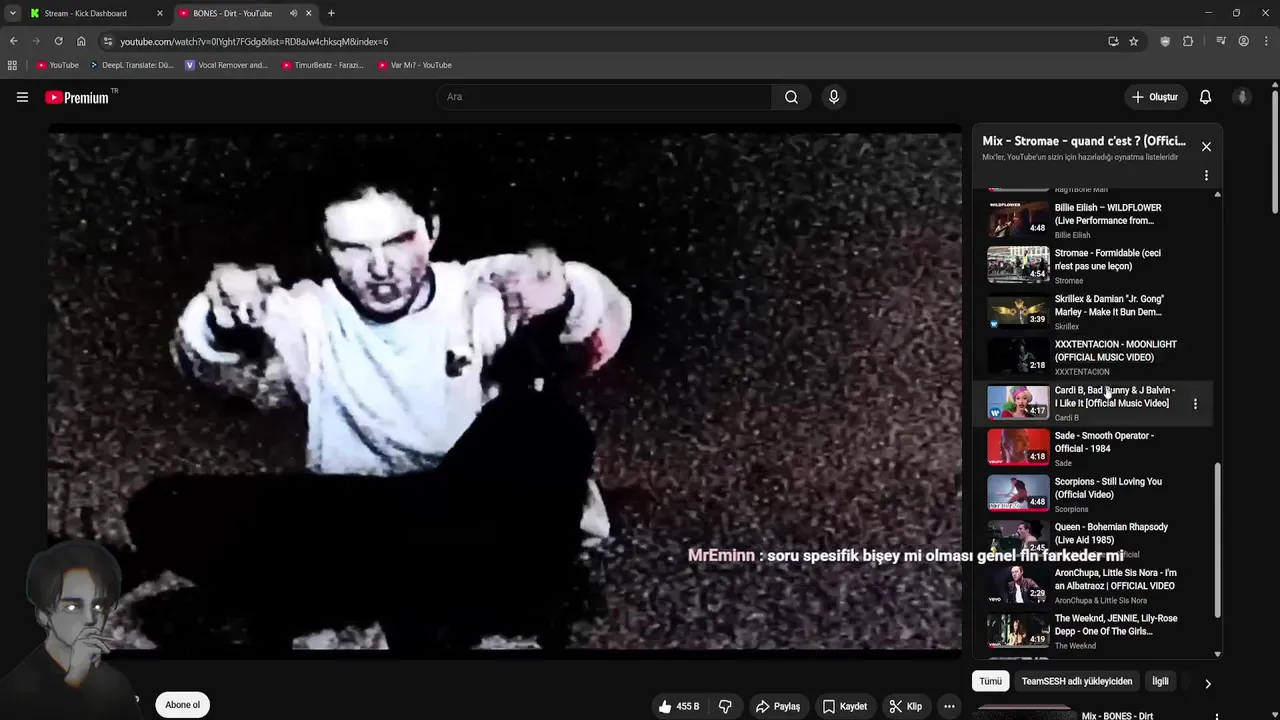Viewport: 1280px width, 720px height.
Task: Reload the page in the browser toolbar
Action: [x=58, y=41]
